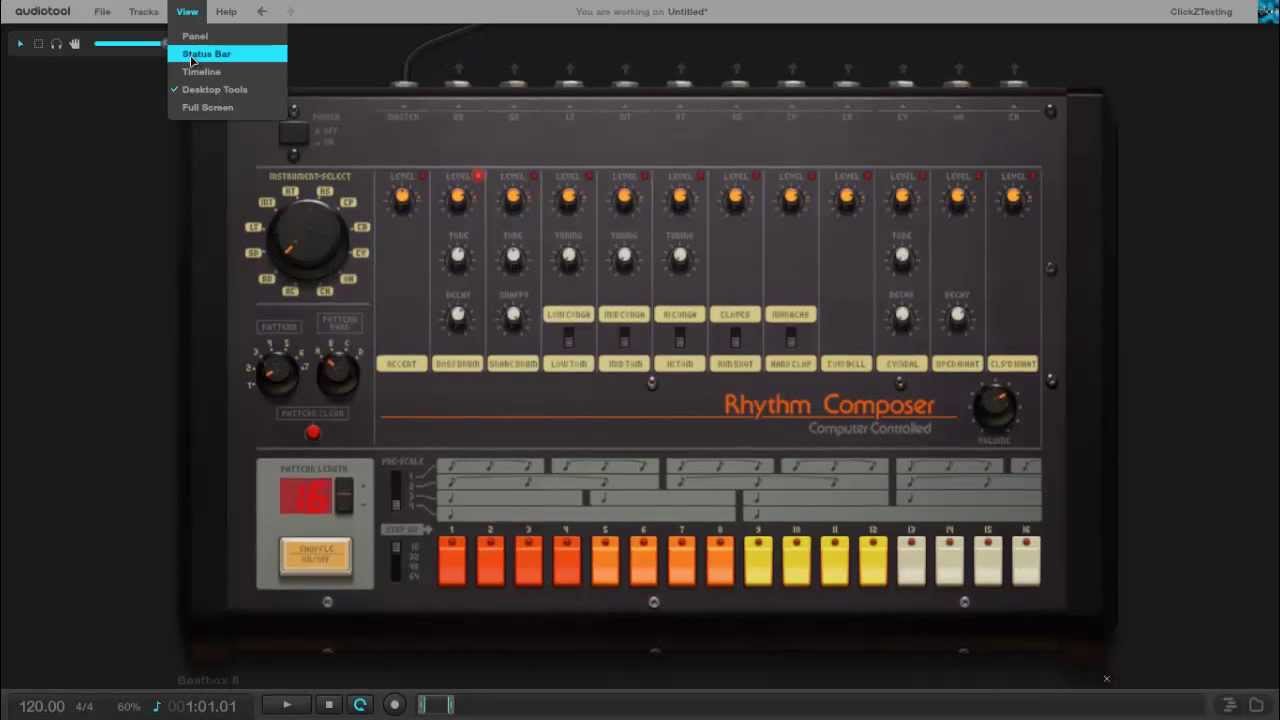This screenshot has width=1280, height=720.
Task: Click the Snare Drum snappy knob
Action: pyautogui.click(x=513, y=316)
